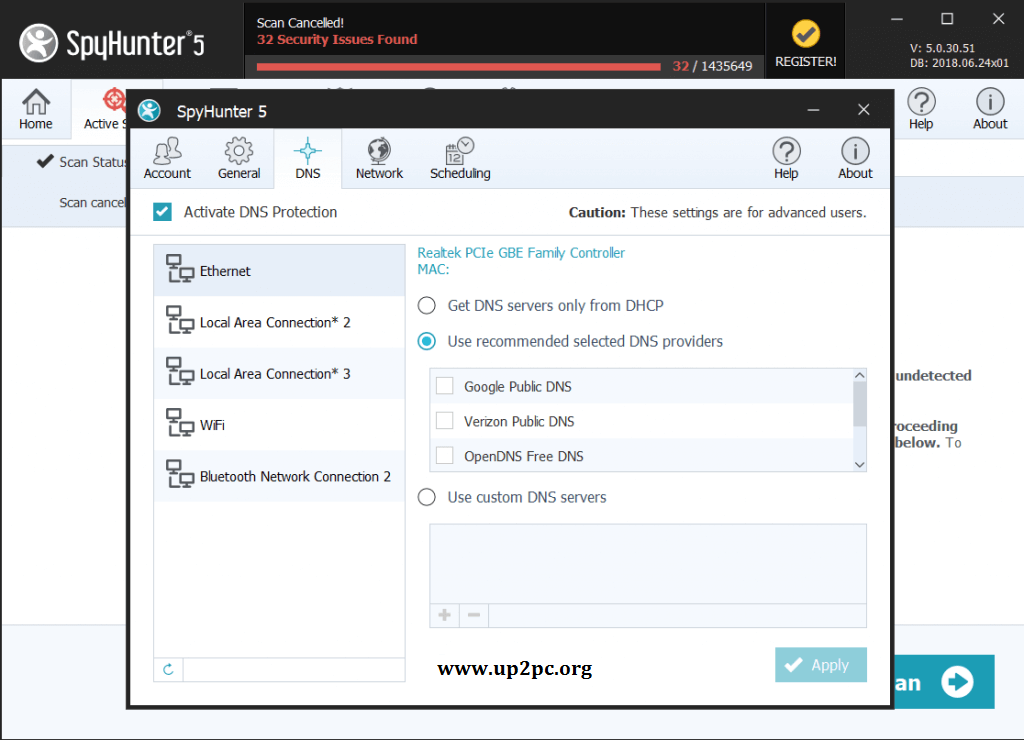Check the OpenDNS Free DNS box
This screenshot has height=740, width=1024.
click(445, 455)
